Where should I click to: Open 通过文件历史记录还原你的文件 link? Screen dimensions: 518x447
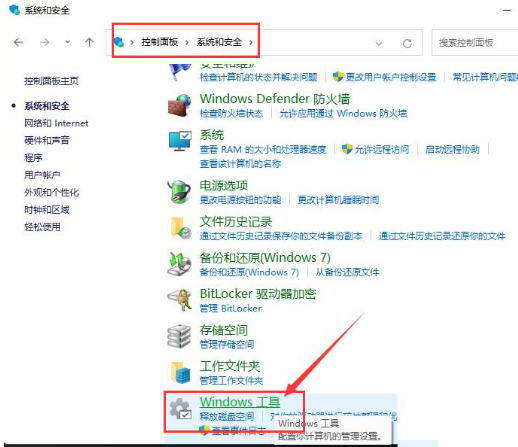click(x=442, y=236)
